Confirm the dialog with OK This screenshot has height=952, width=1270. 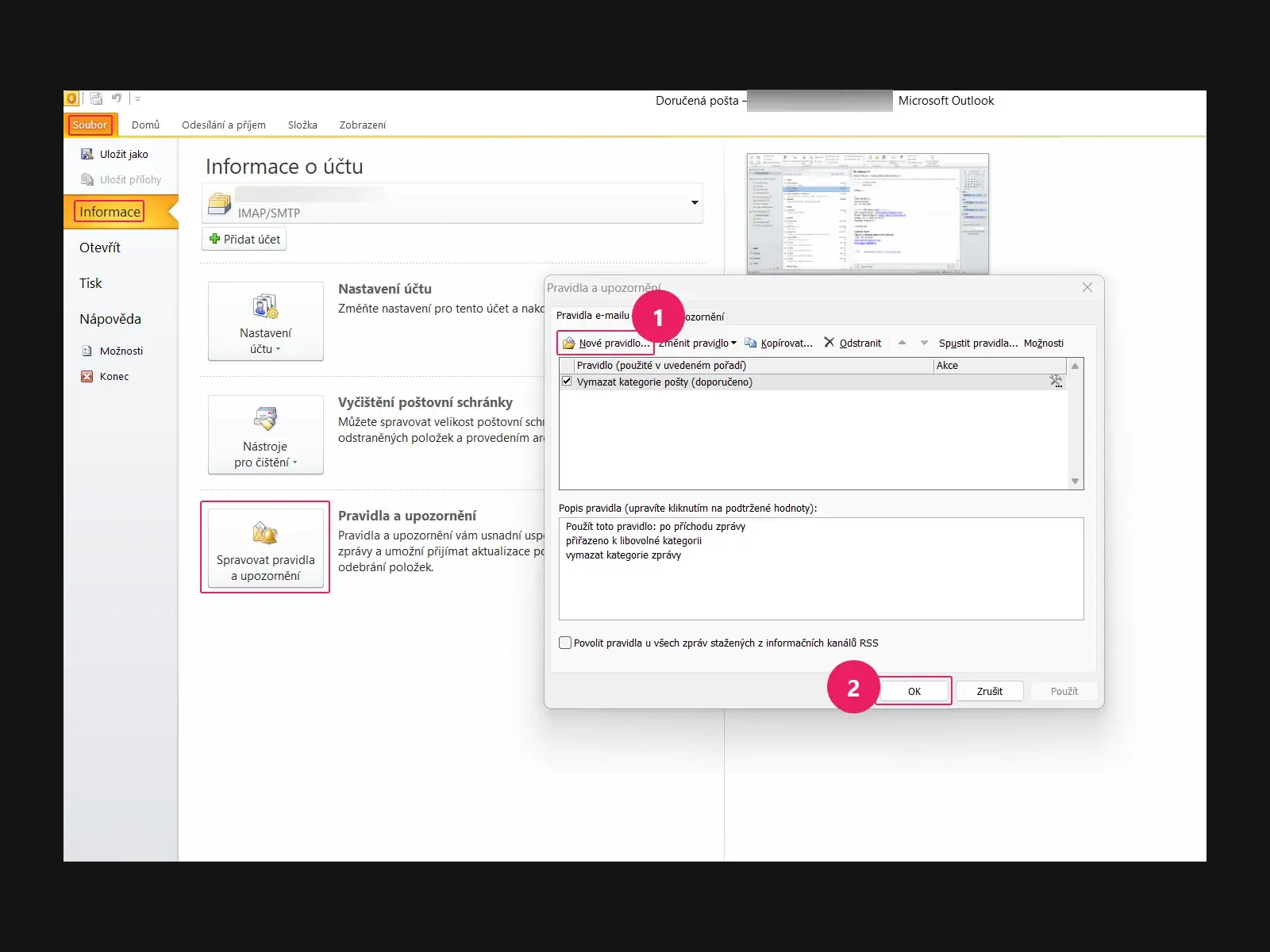914,691
